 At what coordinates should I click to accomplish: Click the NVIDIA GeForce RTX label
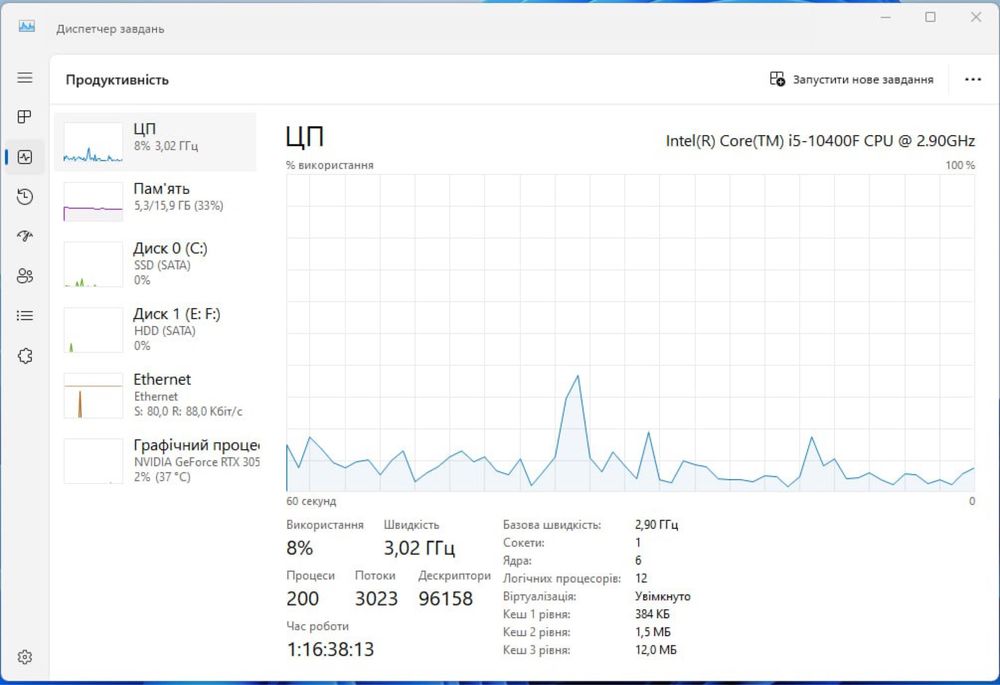(x=196, y=462)
